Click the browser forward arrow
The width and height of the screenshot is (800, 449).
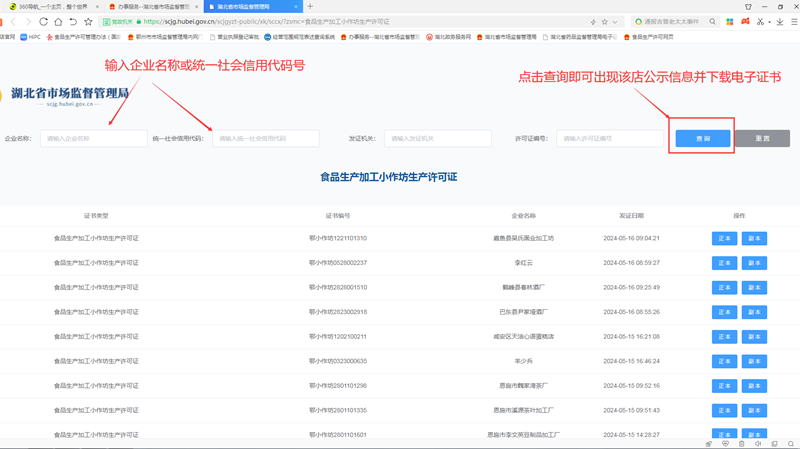(x=28, y=21)
